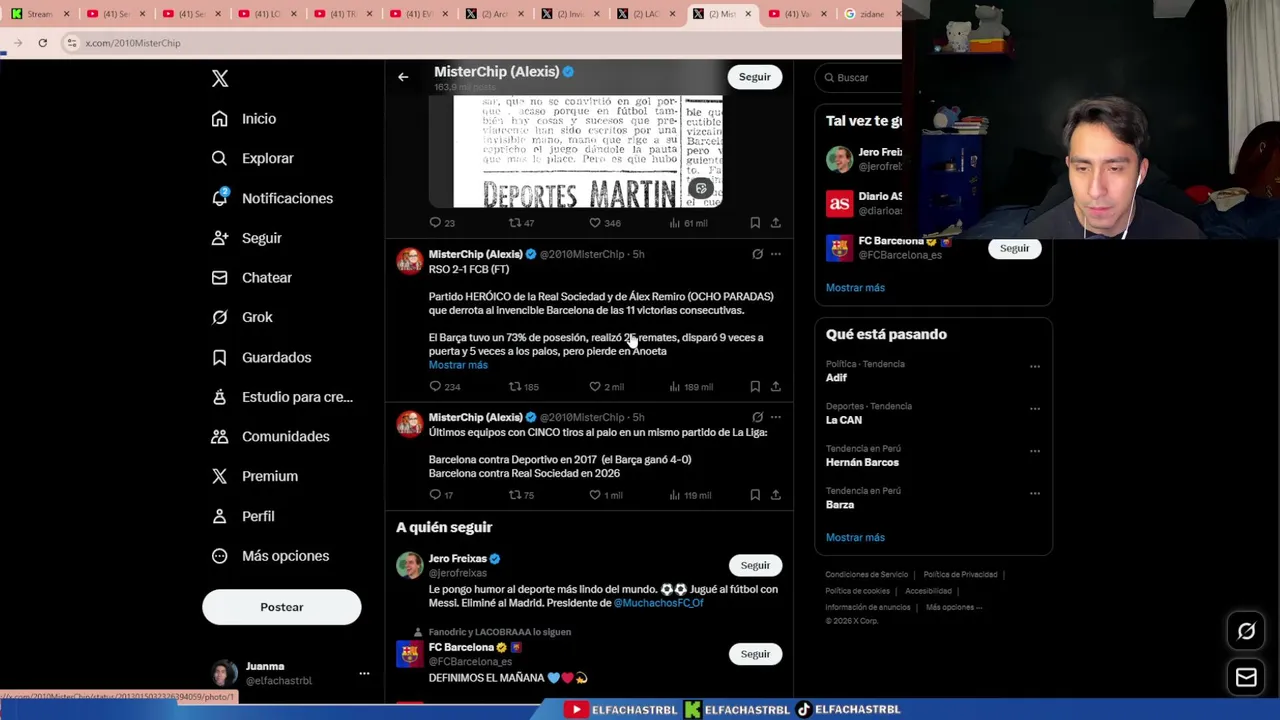Expand Más opciones menu
Image resolution: width=1280 pixels, height=720 pixels.
coord(270,556)
